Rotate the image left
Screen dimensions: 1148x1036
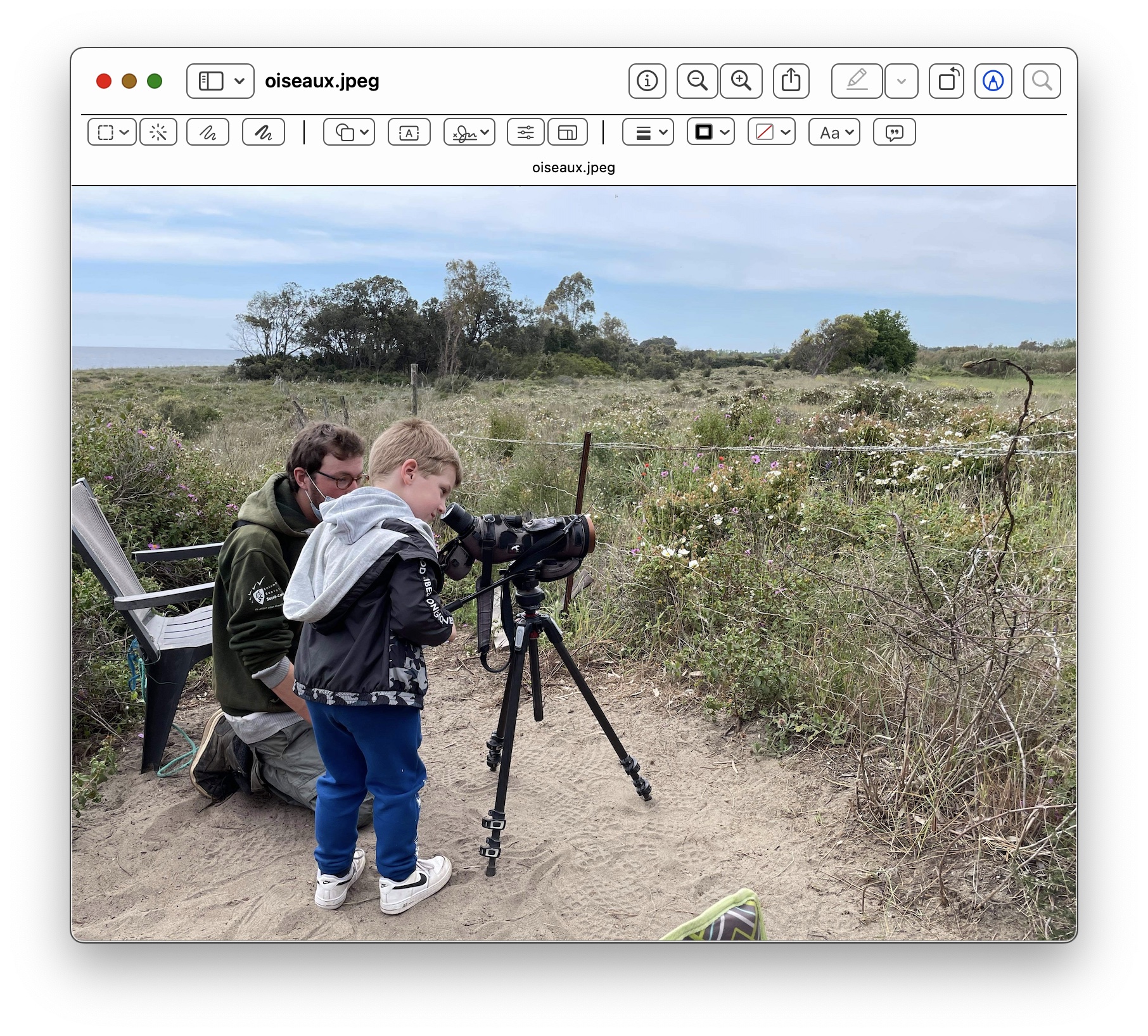coord(947,81)
